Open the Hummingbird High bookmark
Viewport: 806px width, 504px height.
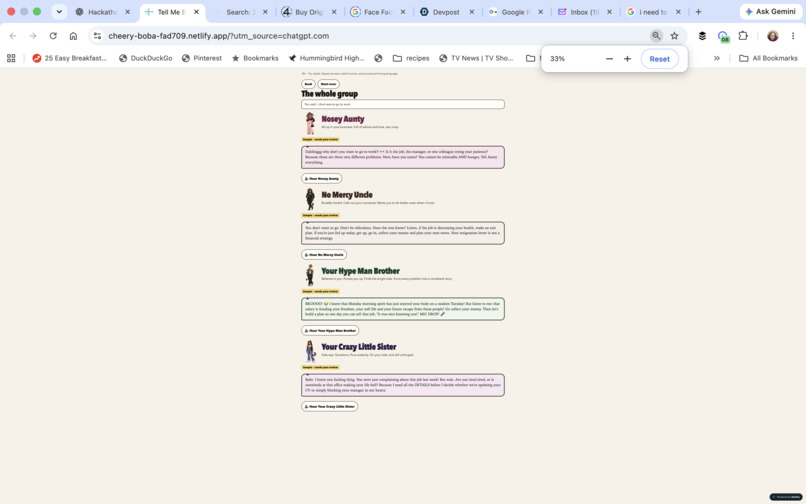326,58
